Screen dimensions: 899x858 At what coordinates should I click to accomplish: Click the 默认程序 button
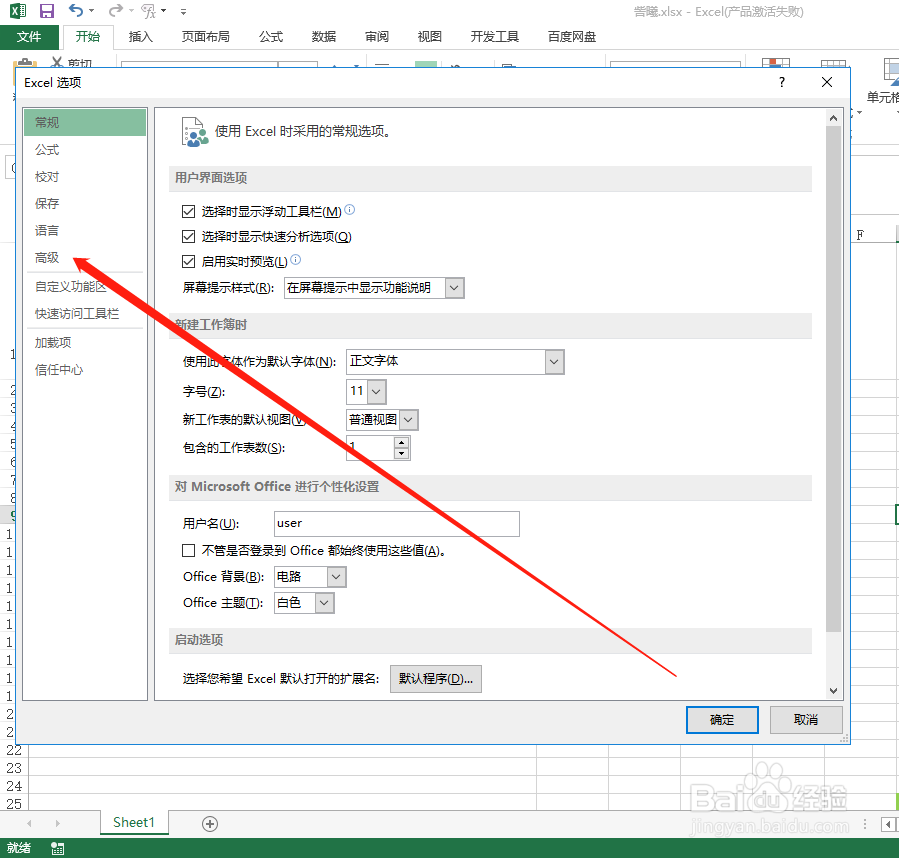point(435,678)
